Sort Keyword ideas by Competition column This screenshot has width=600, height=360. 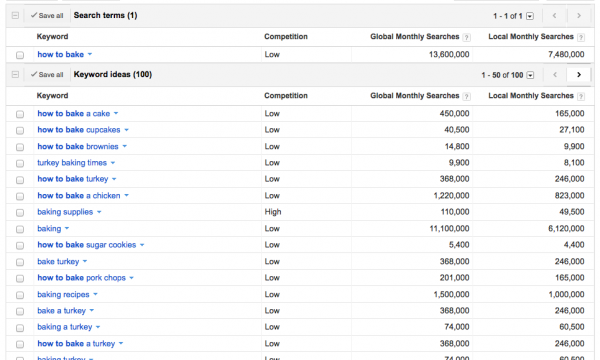coord(286,96)
